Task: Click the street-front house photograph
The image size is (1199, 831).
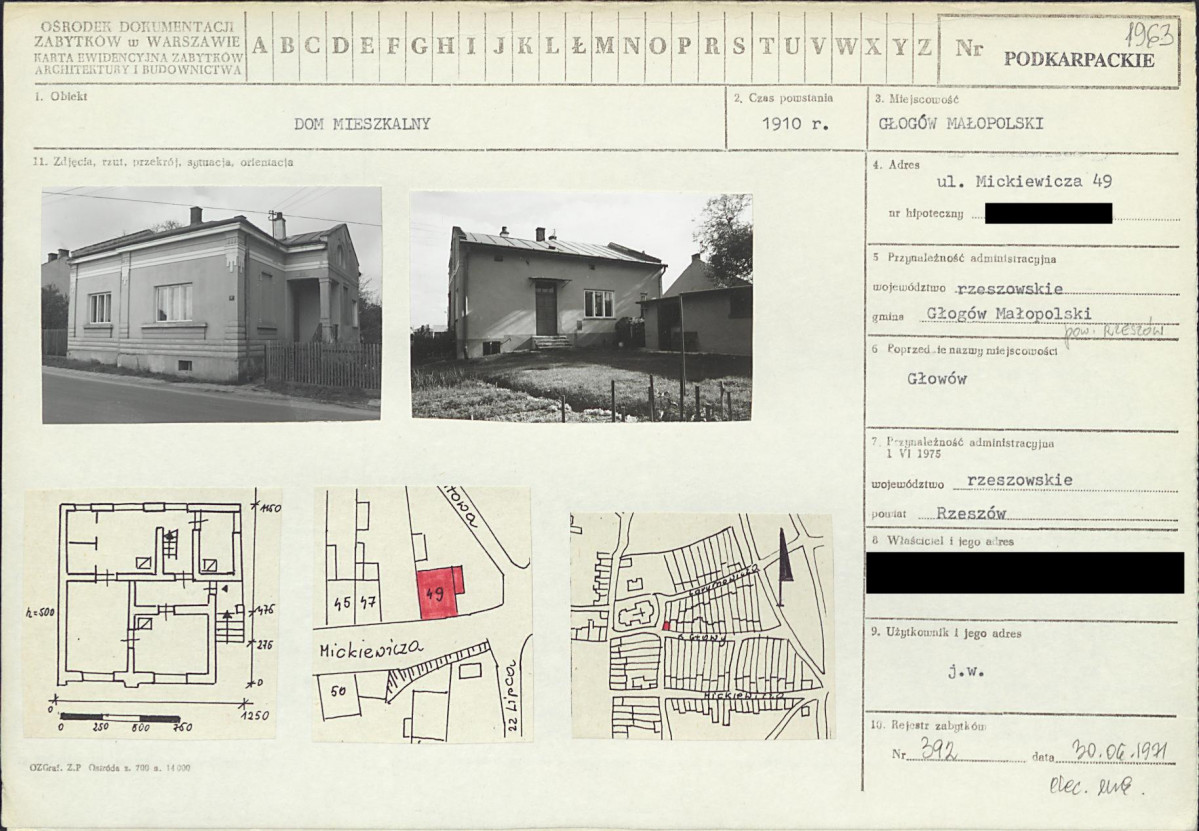Action: [x=212, y=304]
